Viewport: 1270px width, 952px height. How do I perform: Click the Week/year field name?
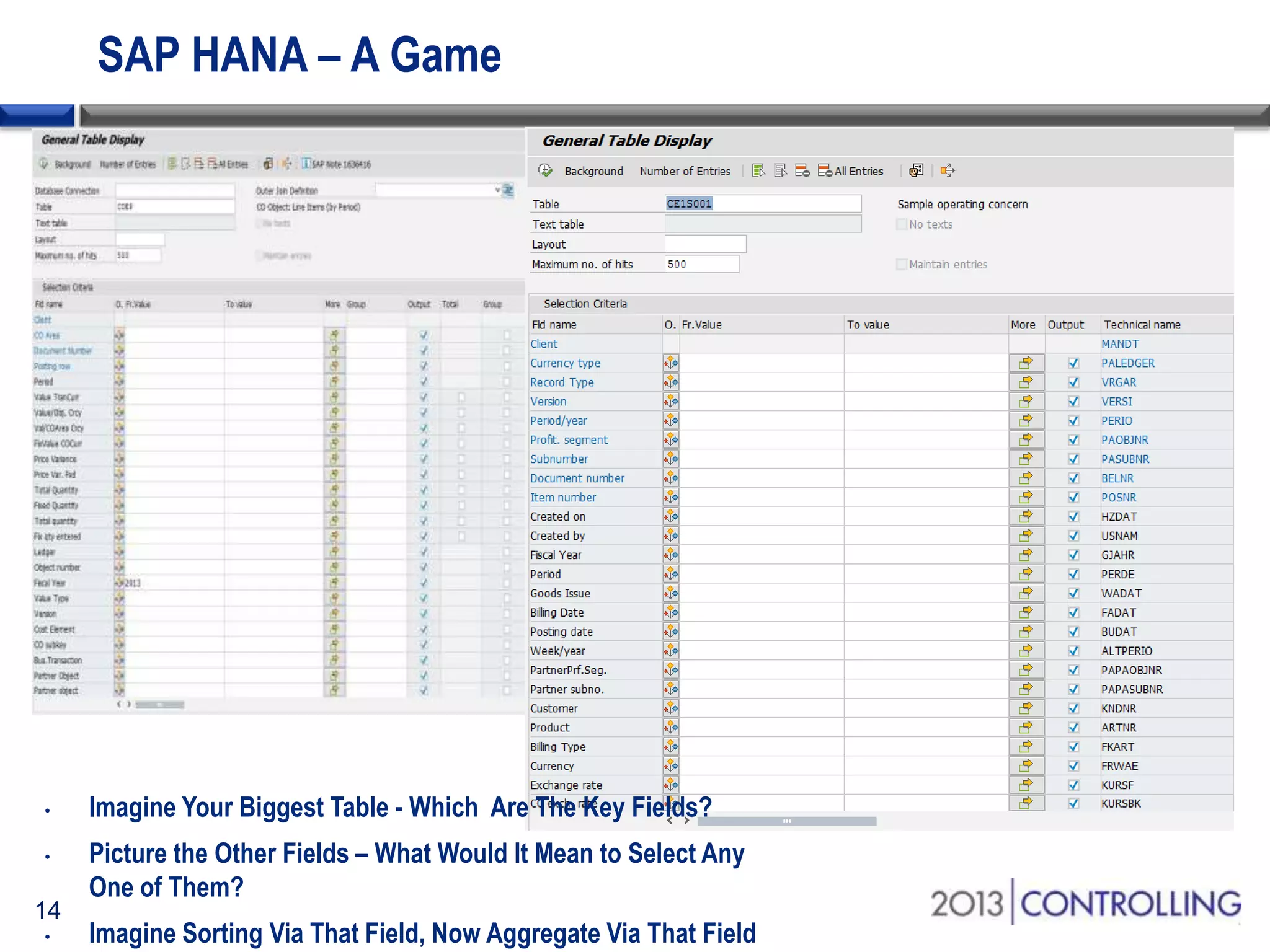tap(557, 651)
